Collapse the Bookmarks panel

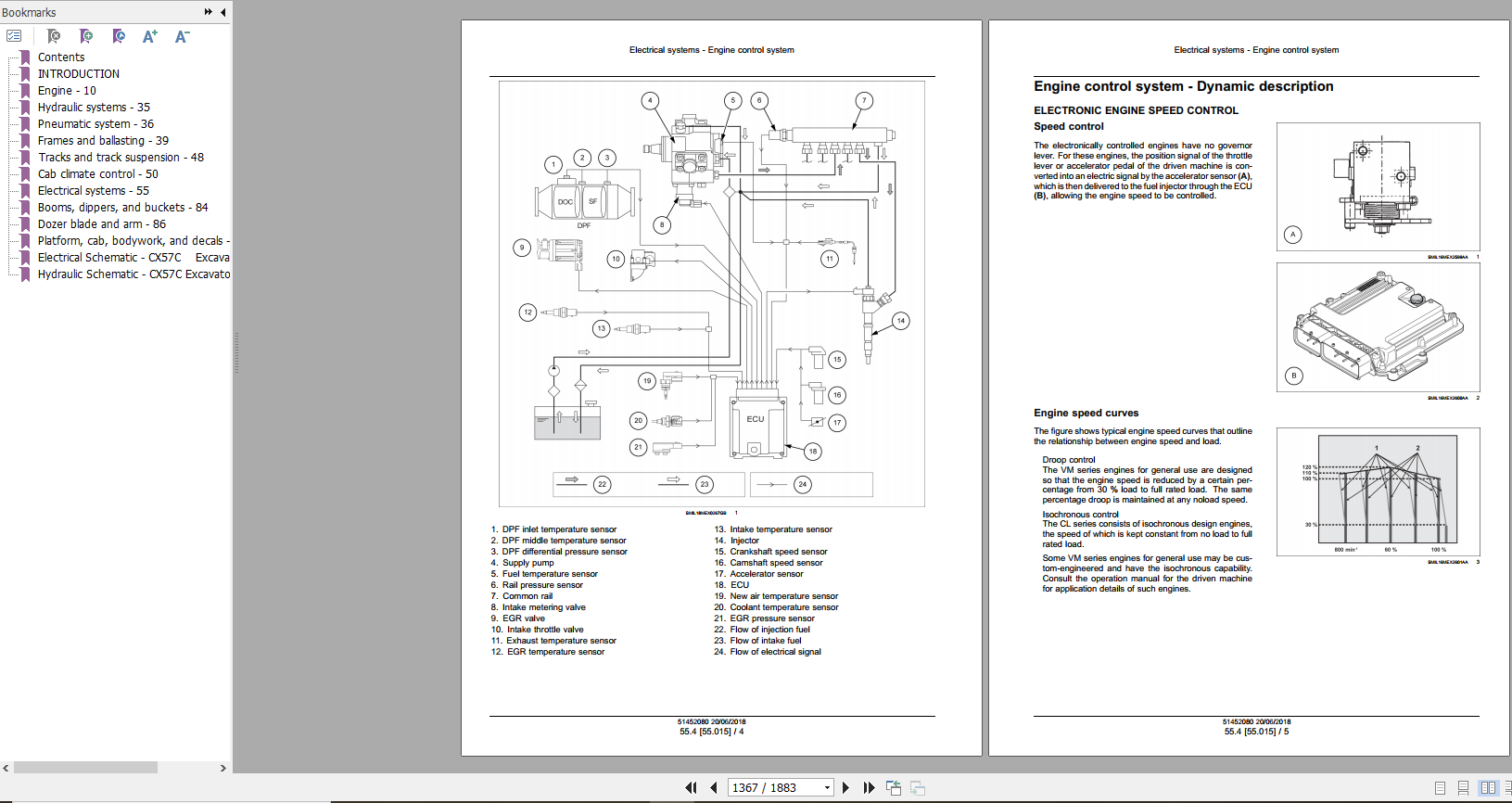[223, 12]
